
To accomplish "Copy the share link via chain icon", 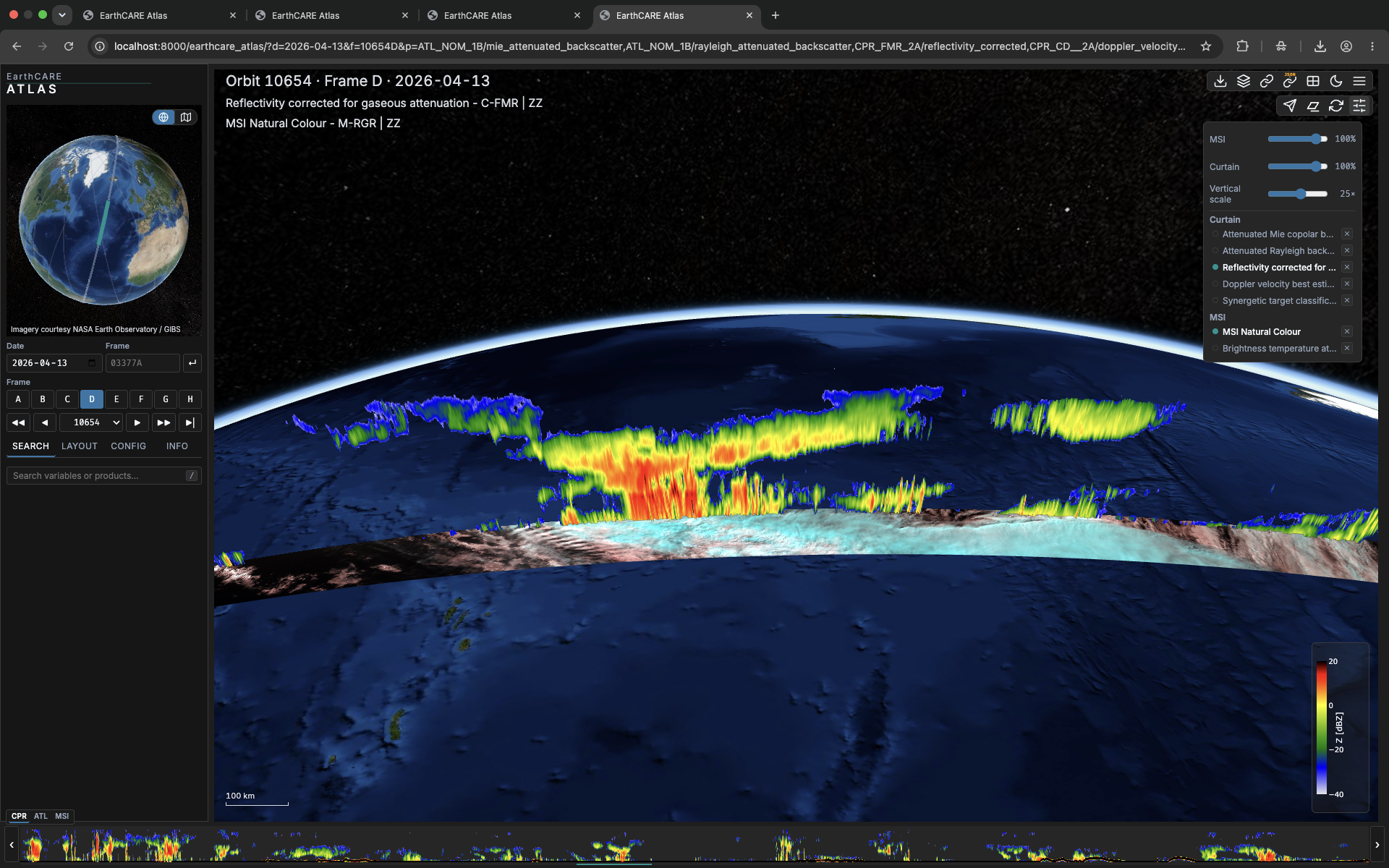I will [x=1267, y=81].
